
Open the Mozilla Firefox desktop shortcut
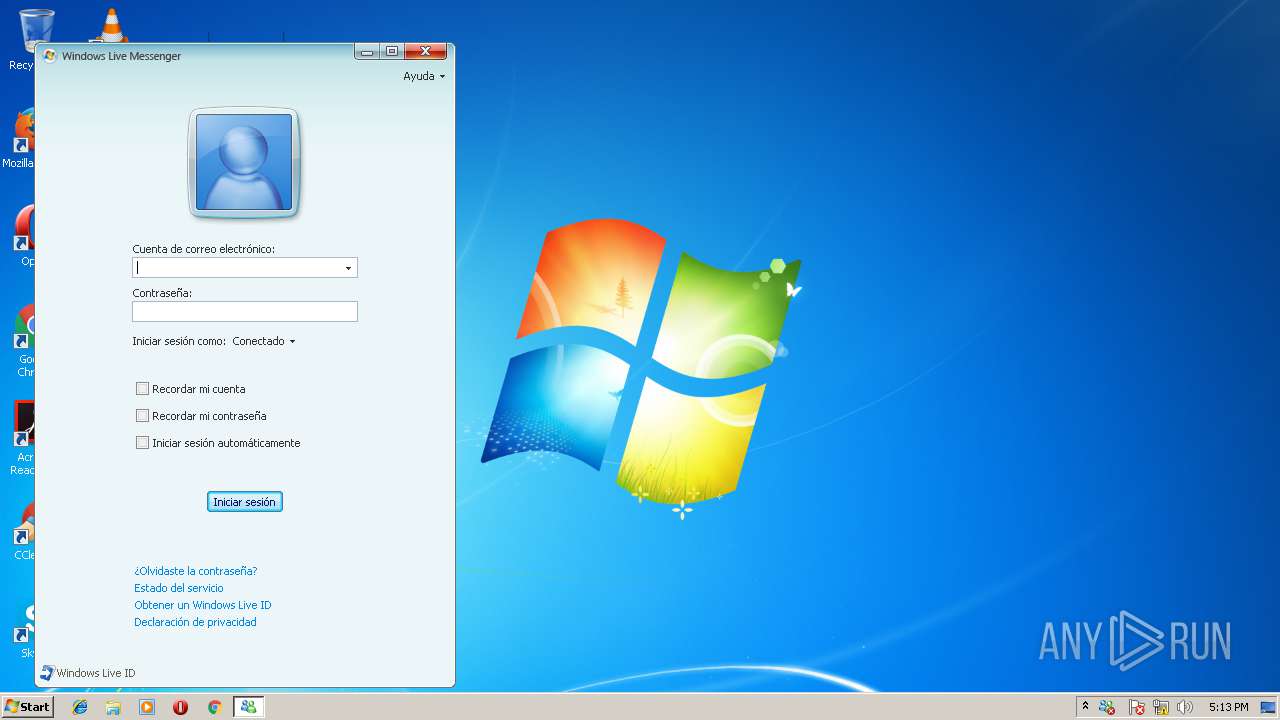tap(20, 138)
